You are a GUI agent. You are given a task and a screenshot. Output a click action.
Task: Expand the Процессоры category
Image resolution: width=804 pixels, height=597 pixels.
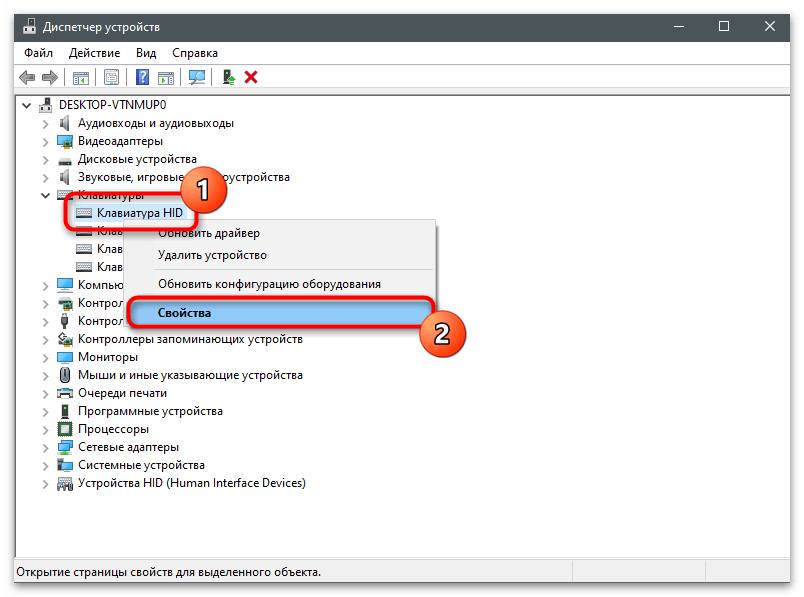(x=46, y=429)
